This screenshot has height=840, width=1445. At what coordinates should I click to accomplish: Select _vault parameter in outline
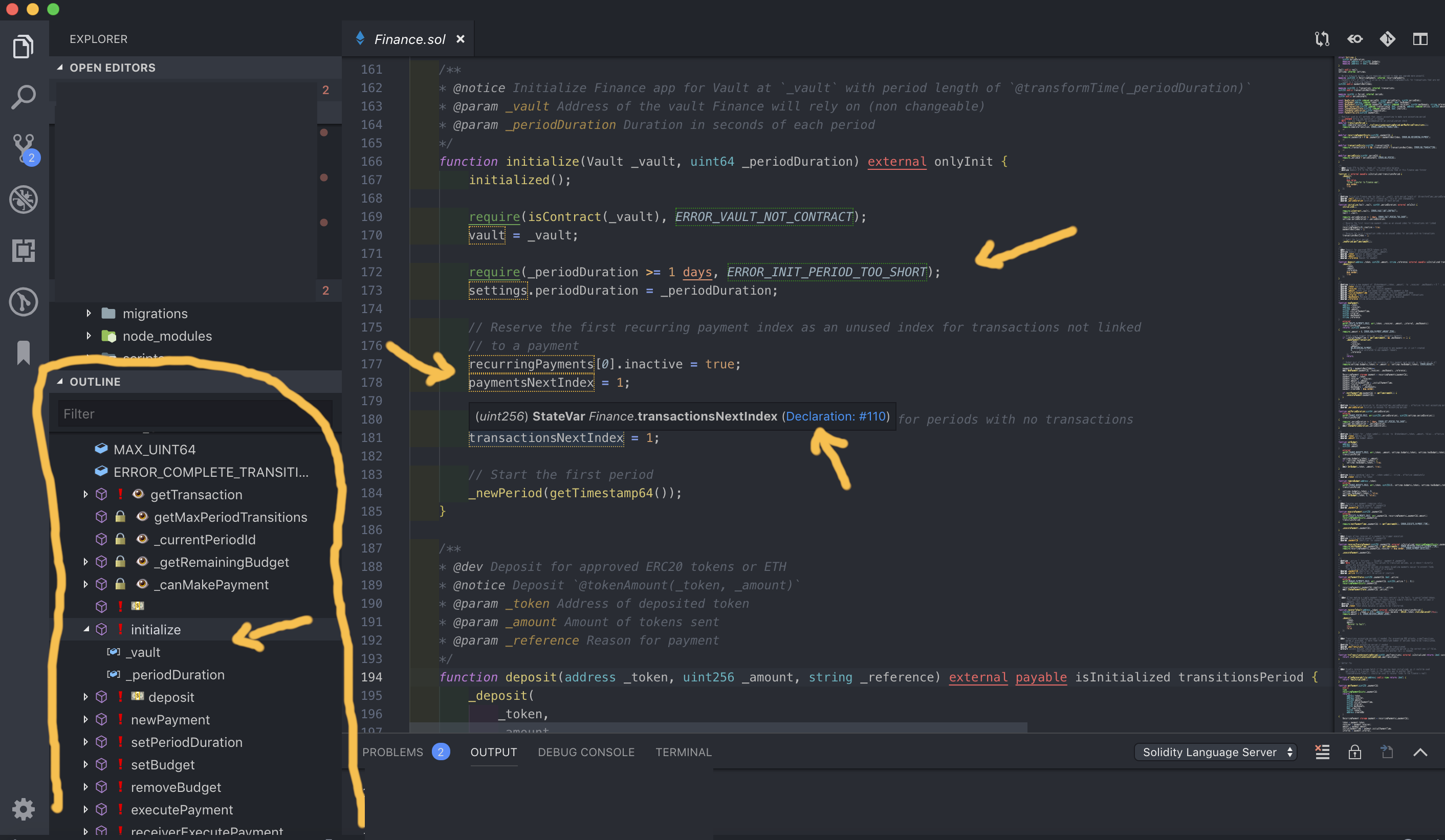tap(143, 652)
